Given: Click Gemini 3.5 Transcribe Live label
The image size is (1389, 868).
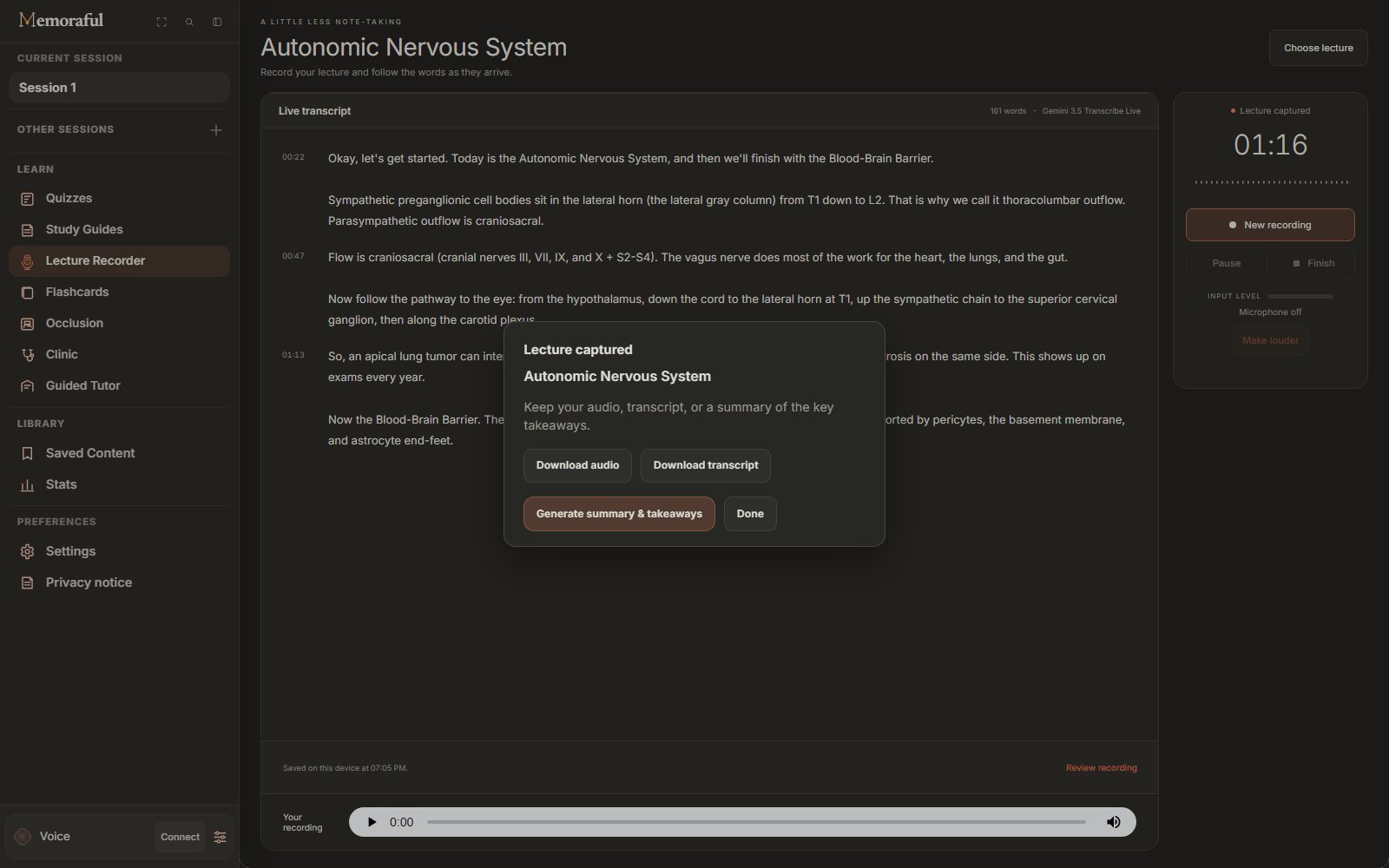Looking at the screenshot, I should (1091, 111).
